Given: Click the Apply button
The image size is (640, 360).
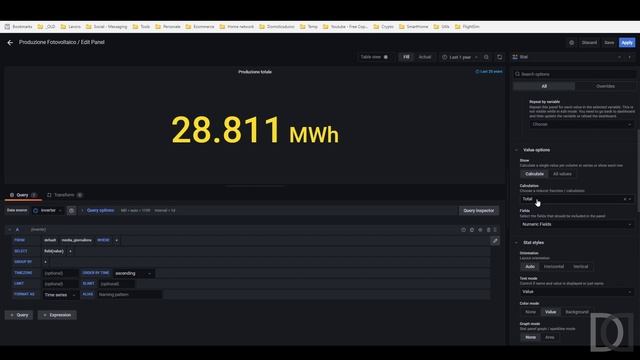Looking at the screenshot, I should (x=627, y=42).
